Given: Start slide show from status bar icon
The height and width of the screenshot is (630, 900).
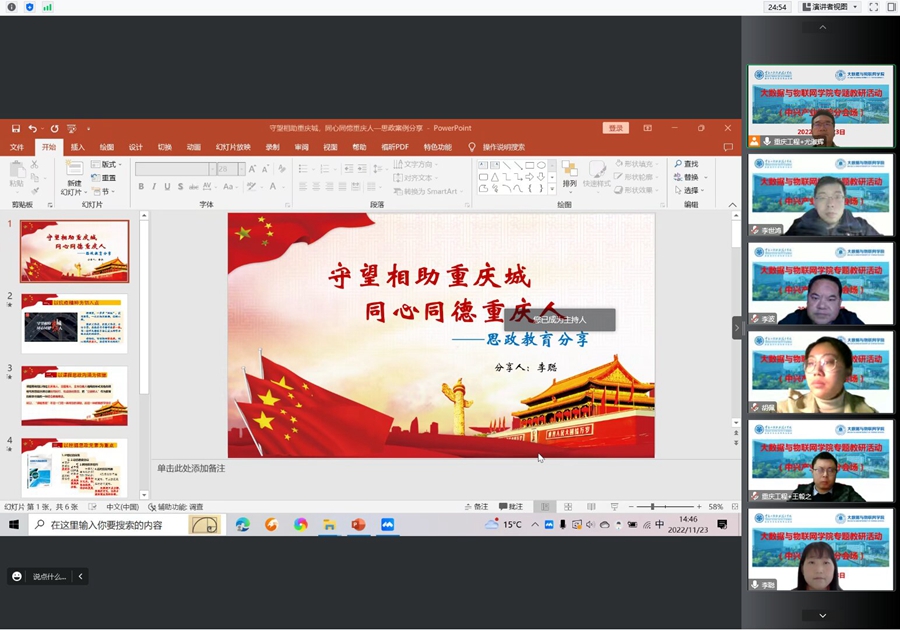Looking at the screenshot, I should point(614,507).
